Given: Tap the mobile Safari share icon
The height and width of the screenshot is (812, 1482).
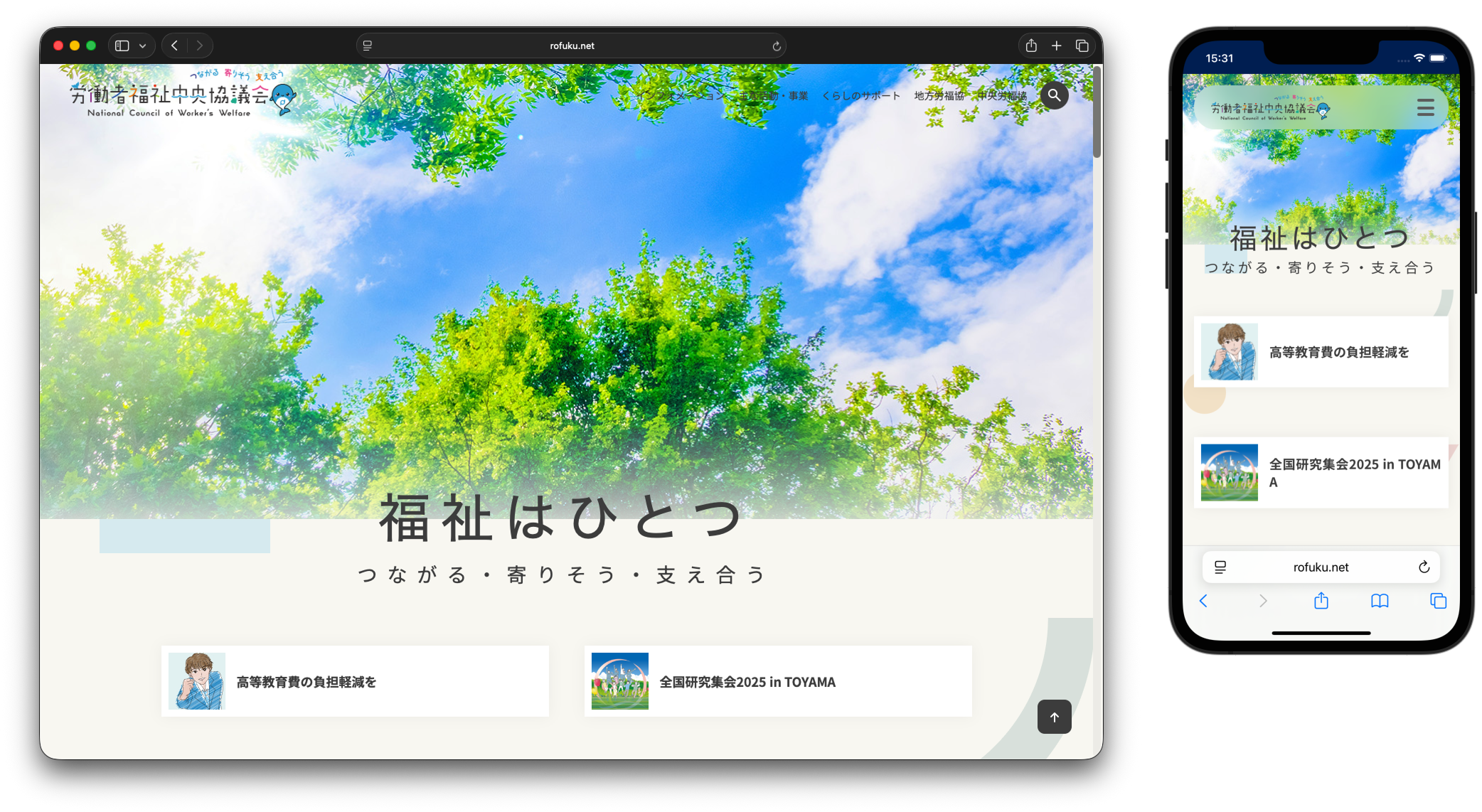Looking at the screenshot, I should click(1321, 602).
